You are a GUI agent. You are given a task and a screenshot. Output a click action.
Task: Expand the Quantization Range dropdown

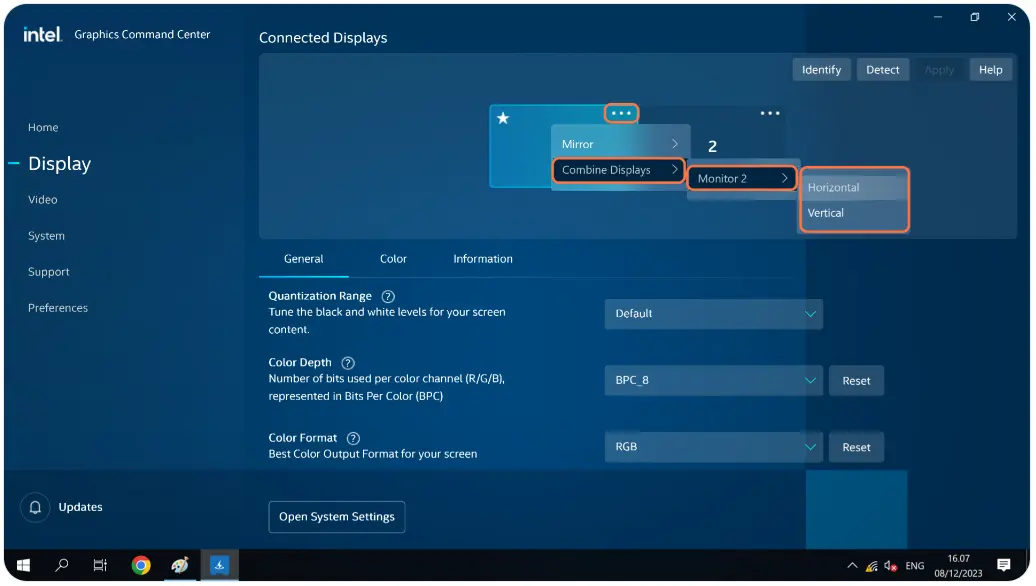pos(714,314)
